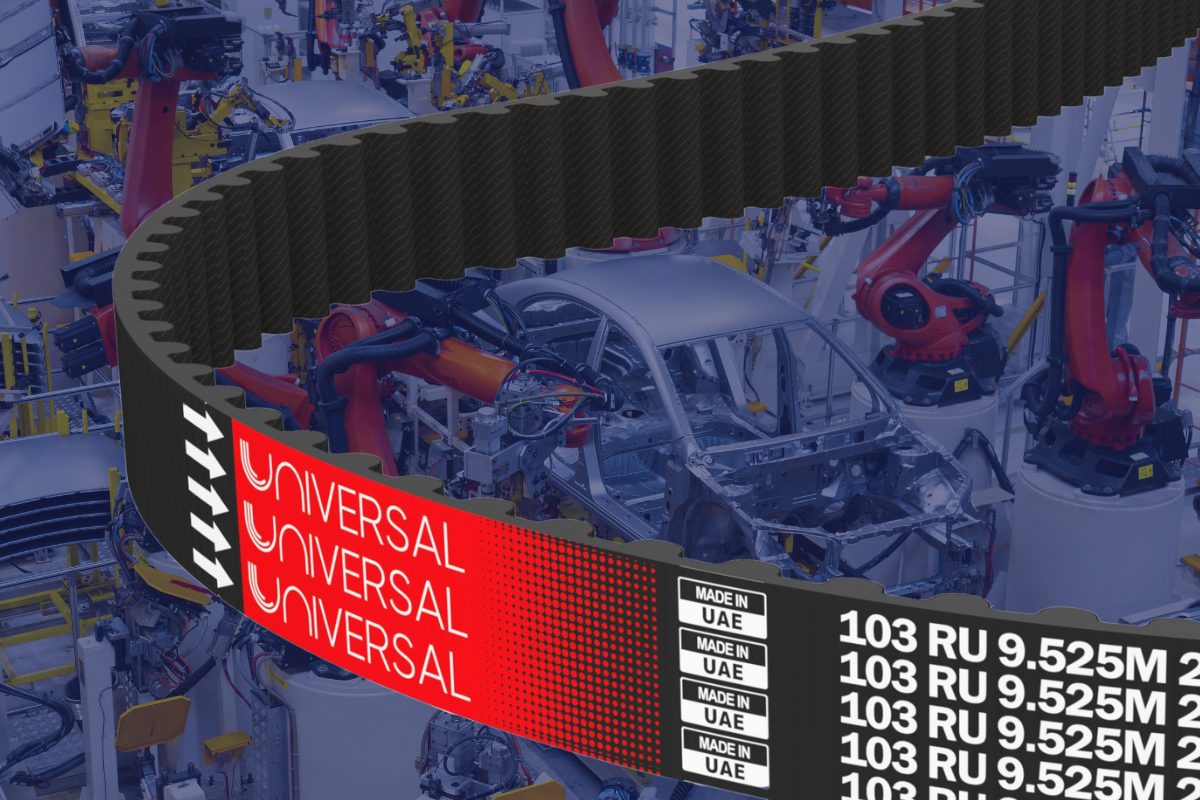This screenshot has height=800, width=1200.
Task: Click the yellow panel at bottom left
Action: tap(152, 722)
